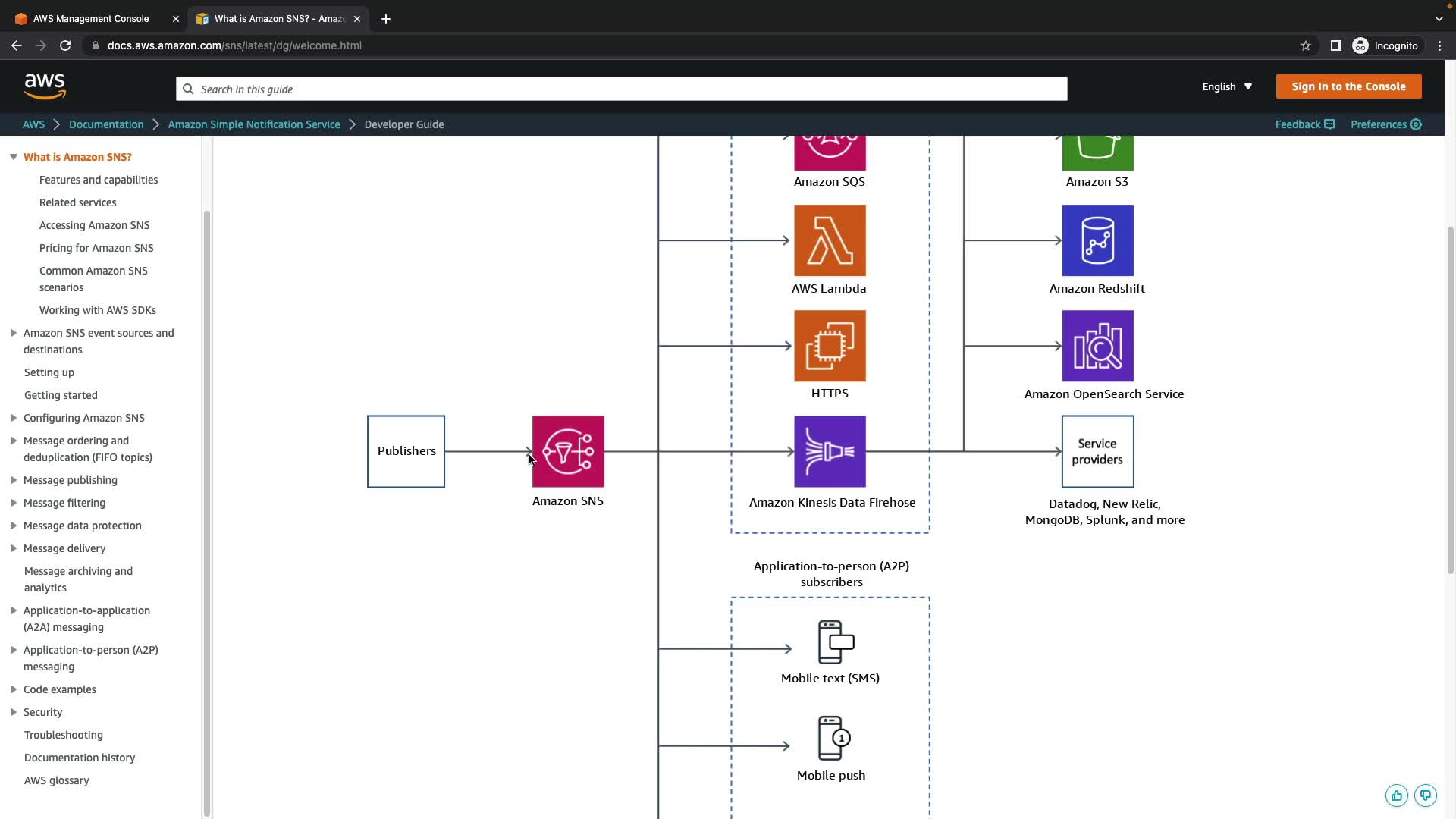Open the English language dropdown
Viewport: 1456px width, 819px height.
1226,86
